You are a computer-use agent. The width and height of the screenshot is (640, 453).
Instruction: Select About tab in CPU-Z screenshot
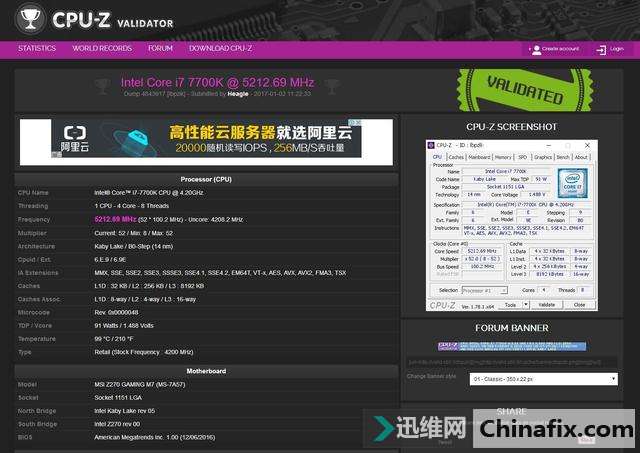[581, 157]
